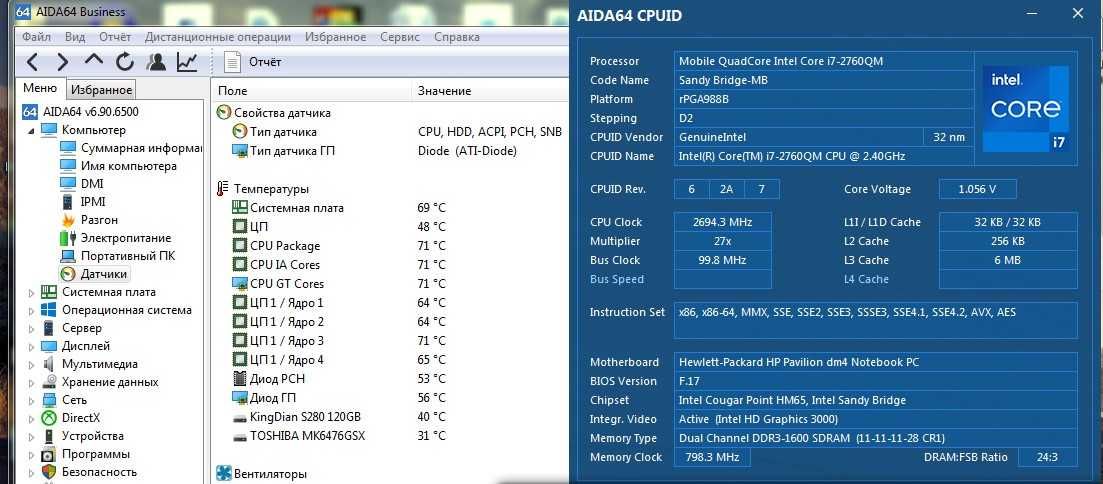Viewport: 1103px width, 484px height.
Task: Click the Intel Core i7 logo in CPUID window
Action: point(1026,108)
